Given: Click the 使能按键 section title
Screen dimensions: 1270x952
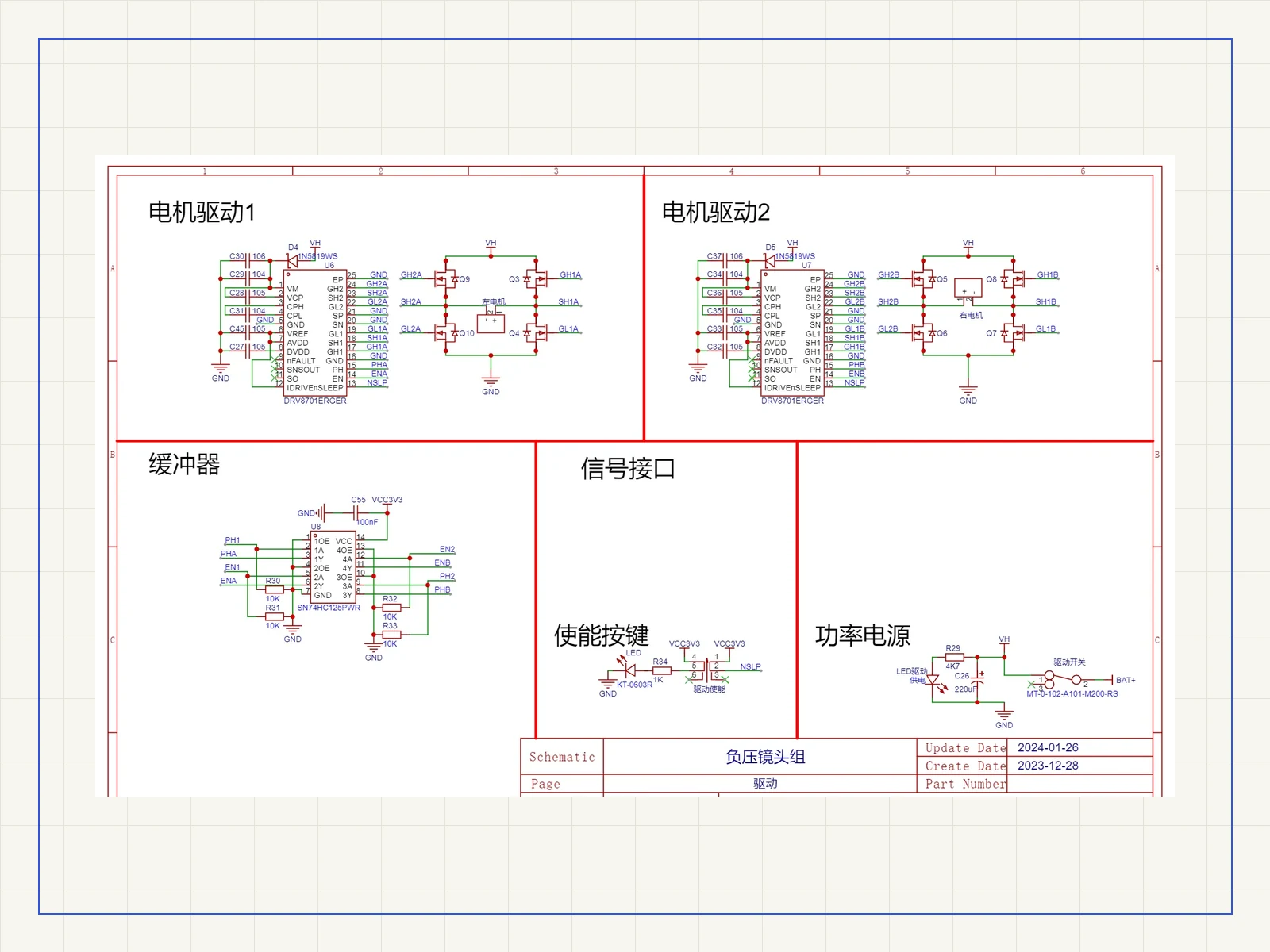Looking at the screenshot, I should [x=602, y=635].
